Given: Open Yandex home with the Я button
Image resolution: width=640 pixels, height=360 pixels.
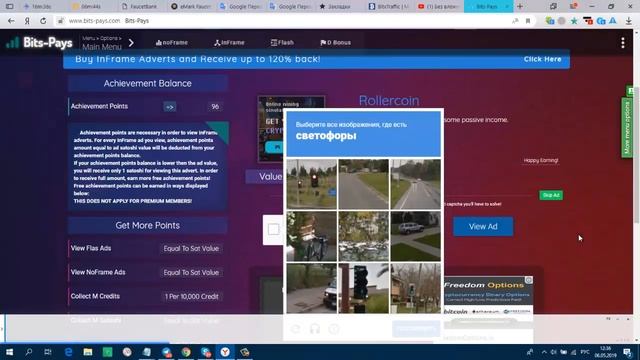Looking at the screenshot, I should pos(27,21).
